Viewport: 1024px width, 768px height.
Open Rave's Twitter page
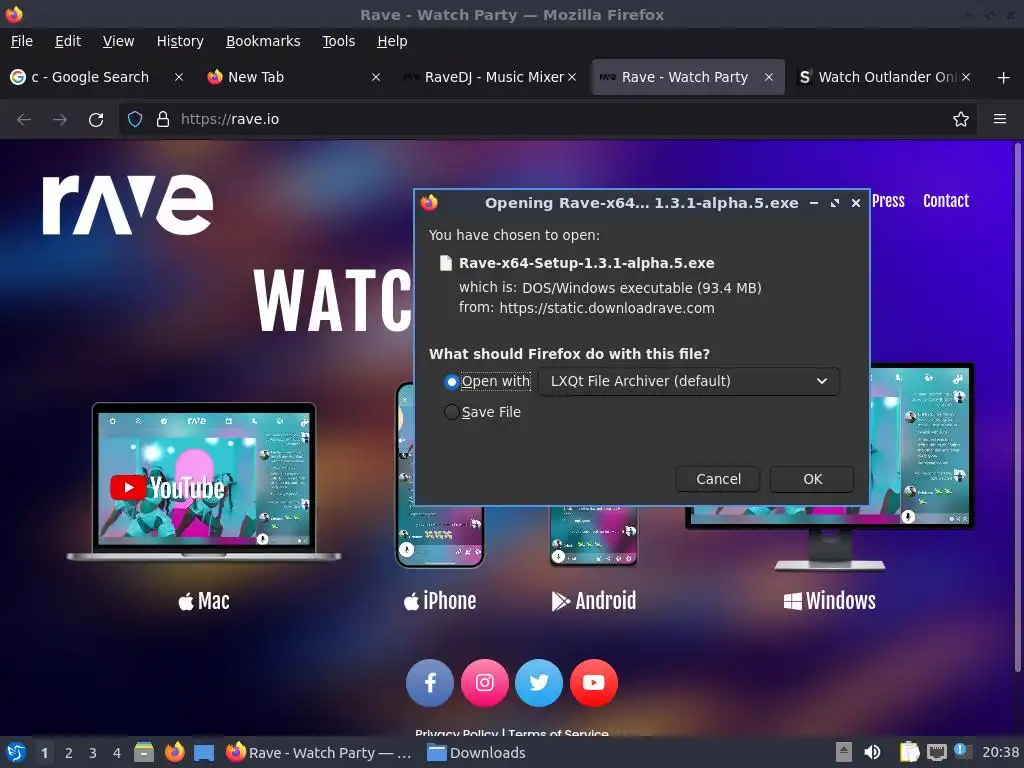tap(539, 683)
